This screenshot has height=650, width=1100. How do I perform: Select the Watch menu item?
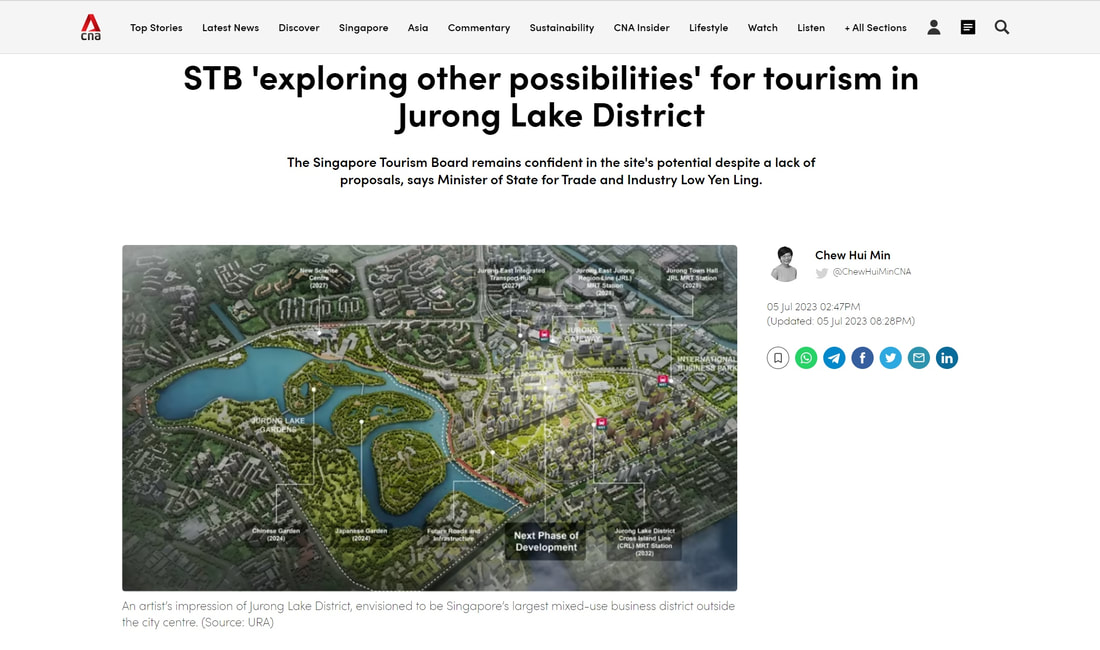[x=763, y=28]
